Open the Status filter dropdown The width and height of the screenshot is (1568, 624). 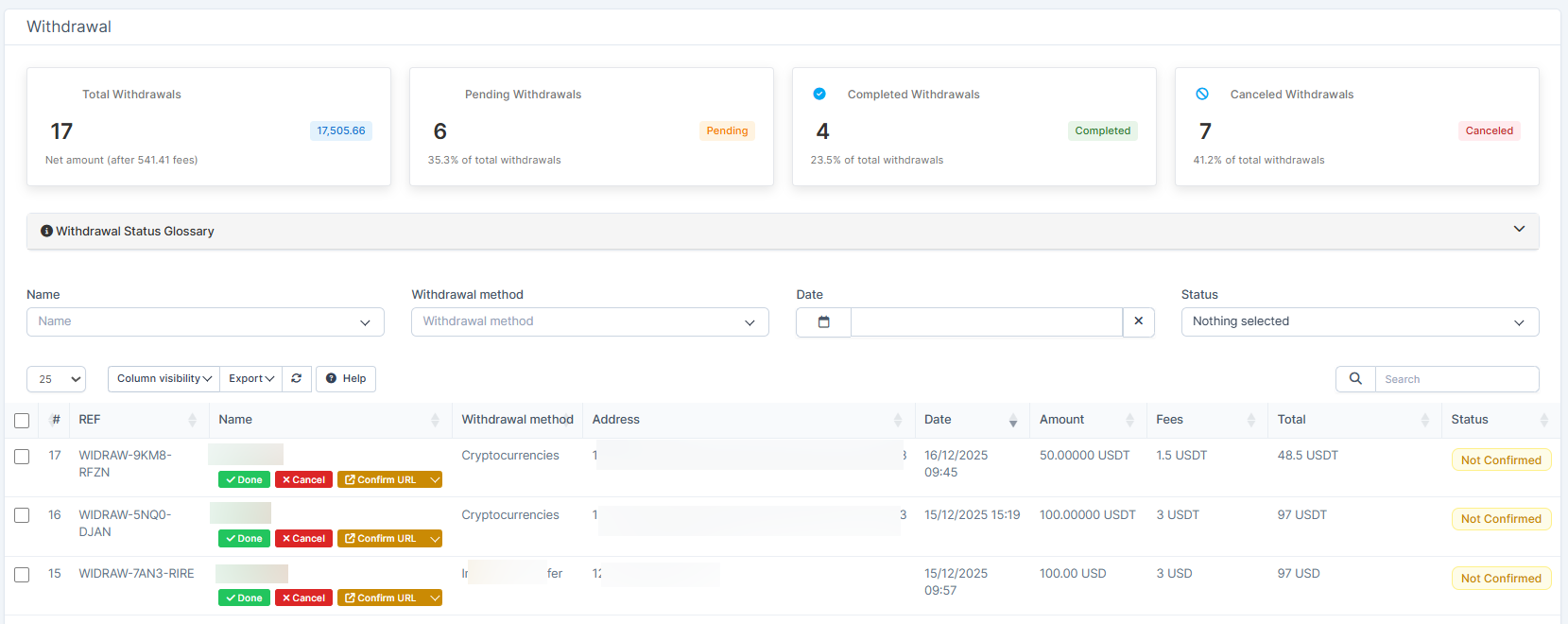point(1359,321)
